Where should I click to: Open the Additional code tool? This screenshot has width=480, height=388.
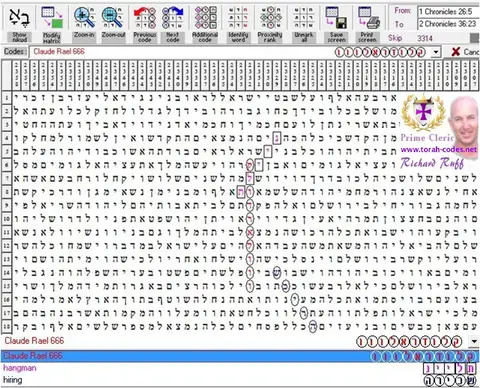tap(205, 18)
